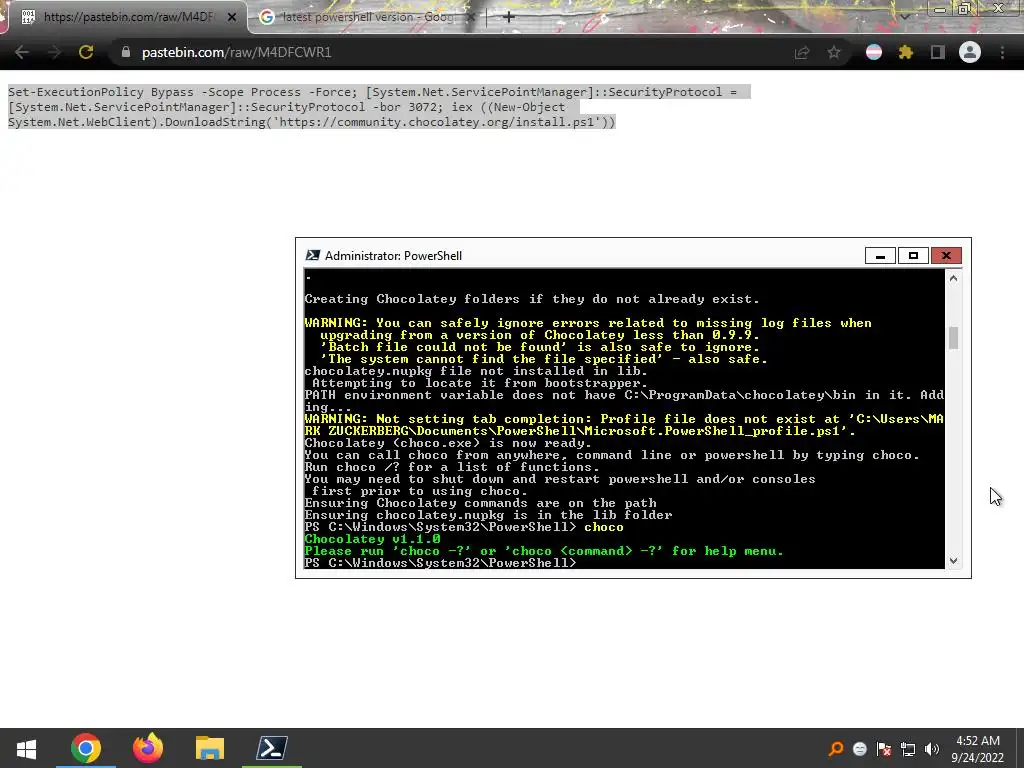Click the chocolatey install.ps1 URL text

(x=439, y=122)
